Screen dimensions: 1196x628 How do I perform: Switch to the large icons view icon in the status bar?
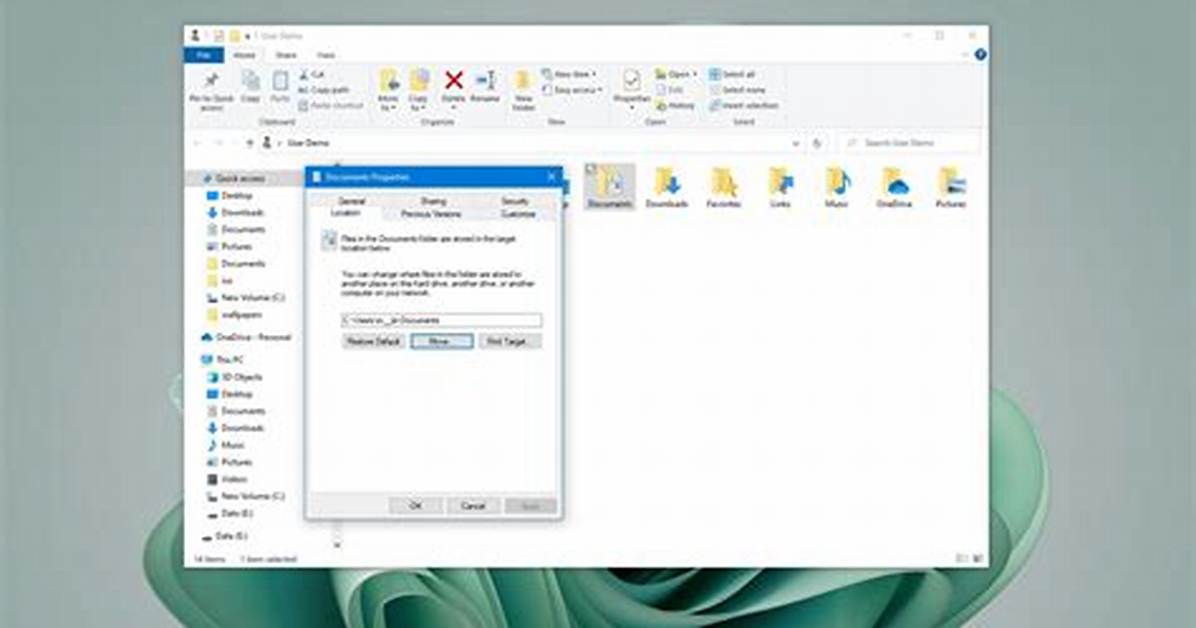click(x=978, y=559)
